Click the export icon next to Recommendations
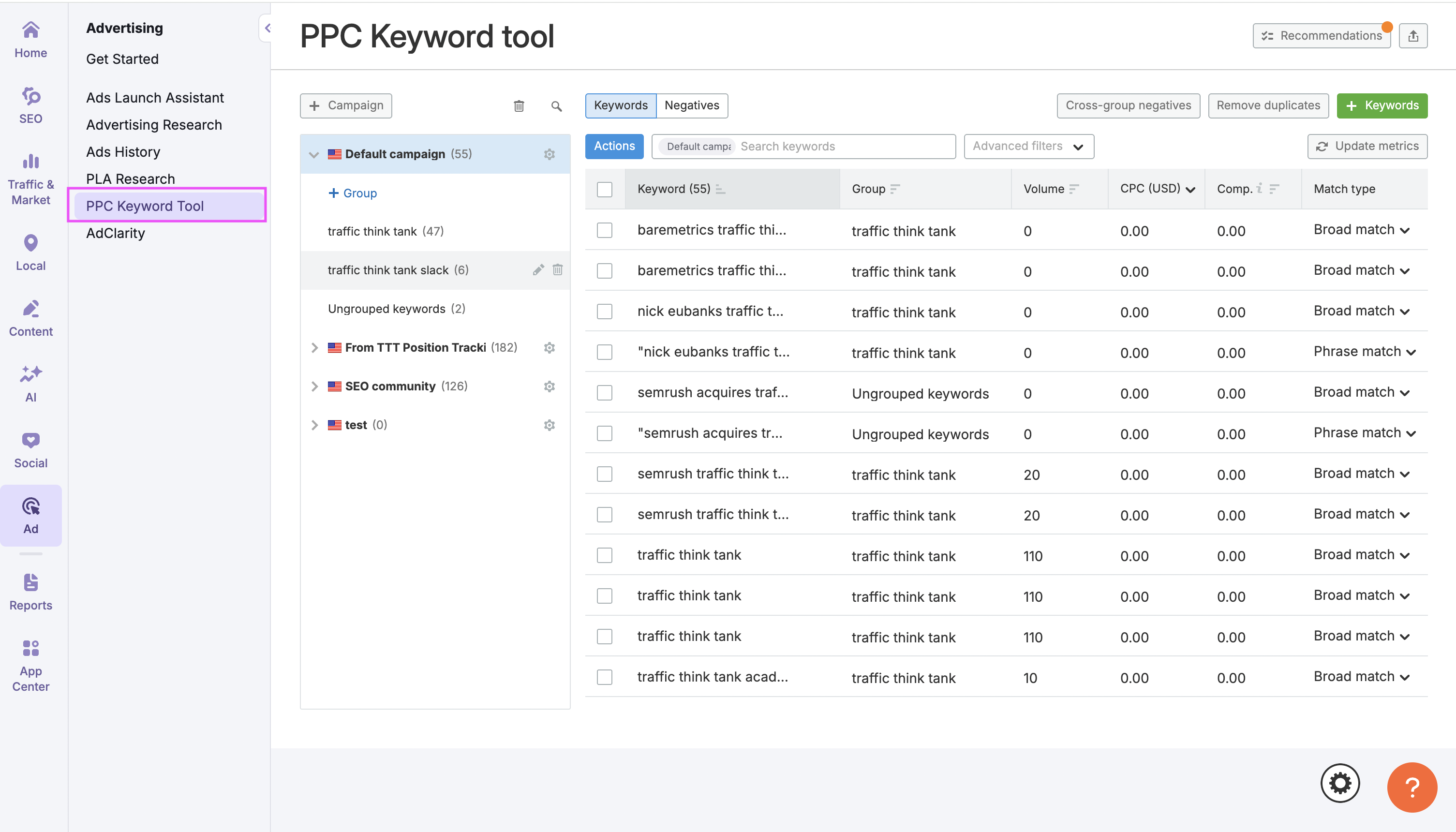Viewport: 1456px width, 832px height. click(x=1412, y=36)
